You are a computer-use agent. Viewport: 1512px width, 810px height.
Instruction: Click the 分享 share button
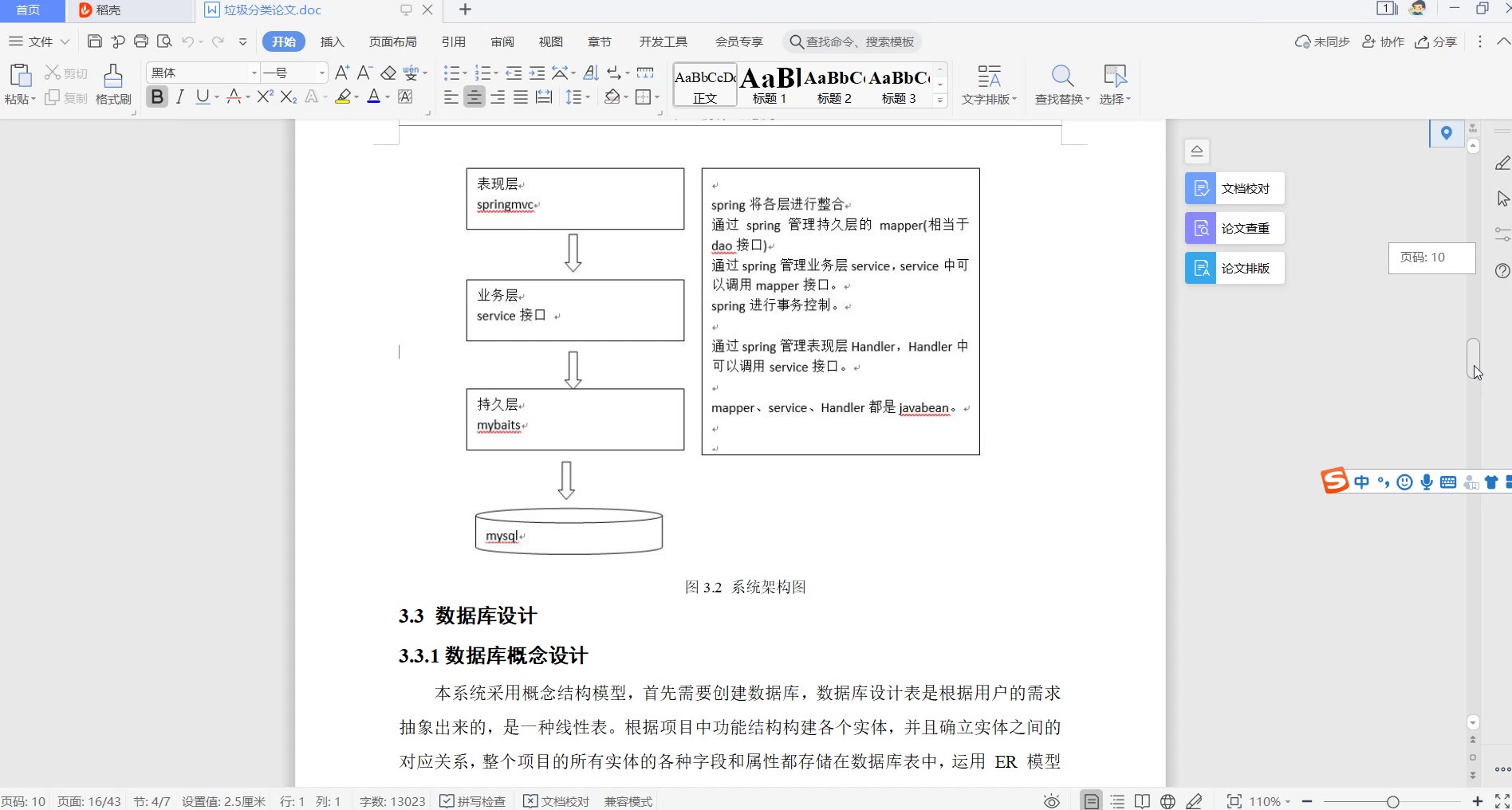point(1435,41)
